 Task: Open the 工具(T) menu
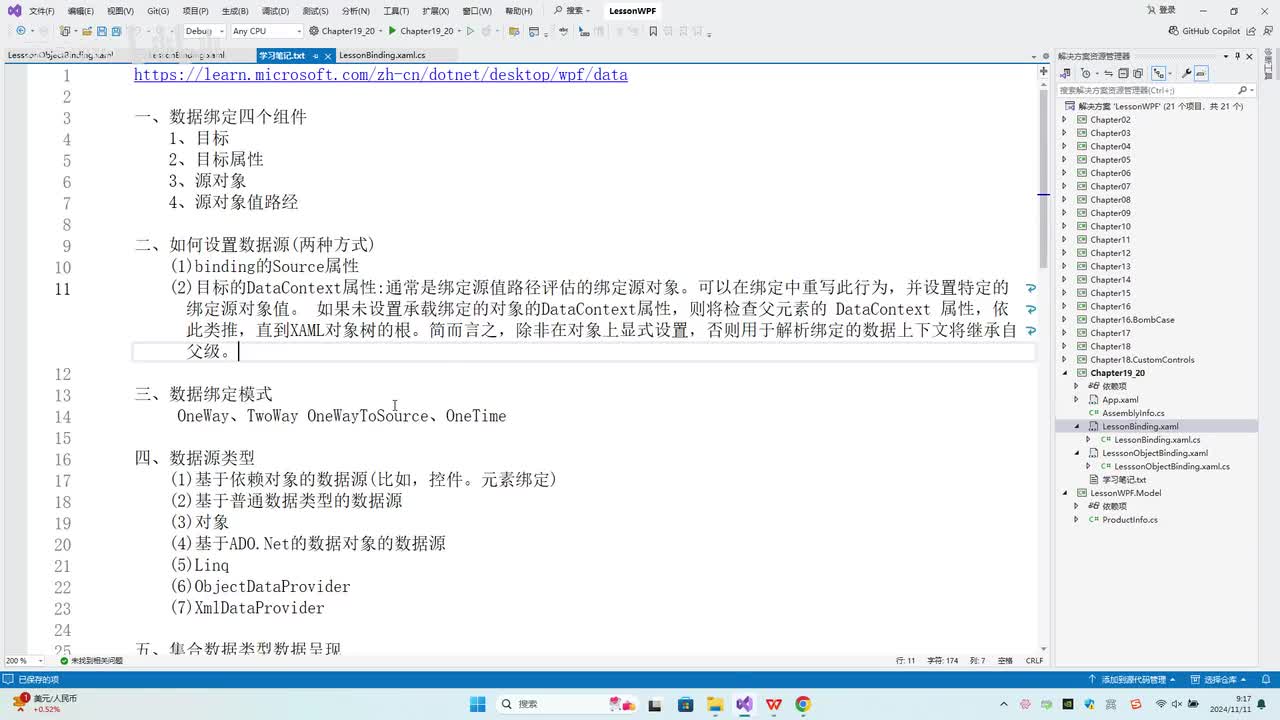point(396,11)
